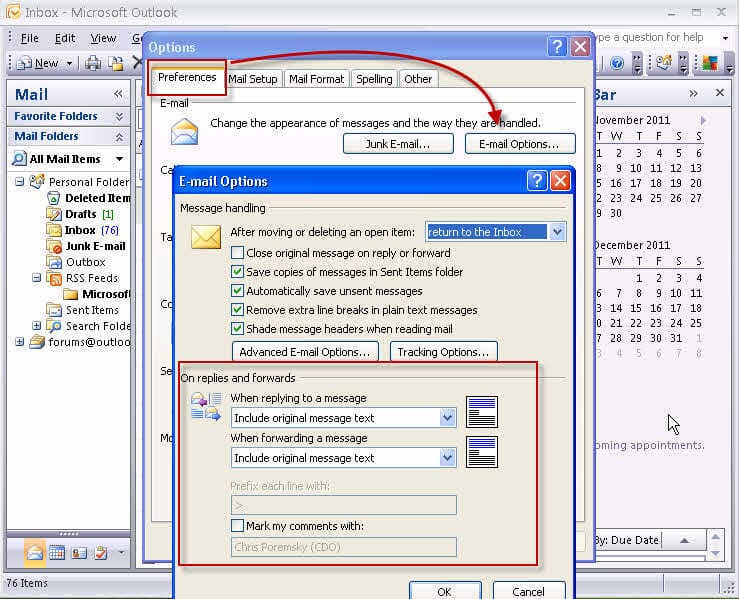The width and height of the screenshot is (739, 599).
Task: Select the Drafts folder icon
Action: pos(54,214)
